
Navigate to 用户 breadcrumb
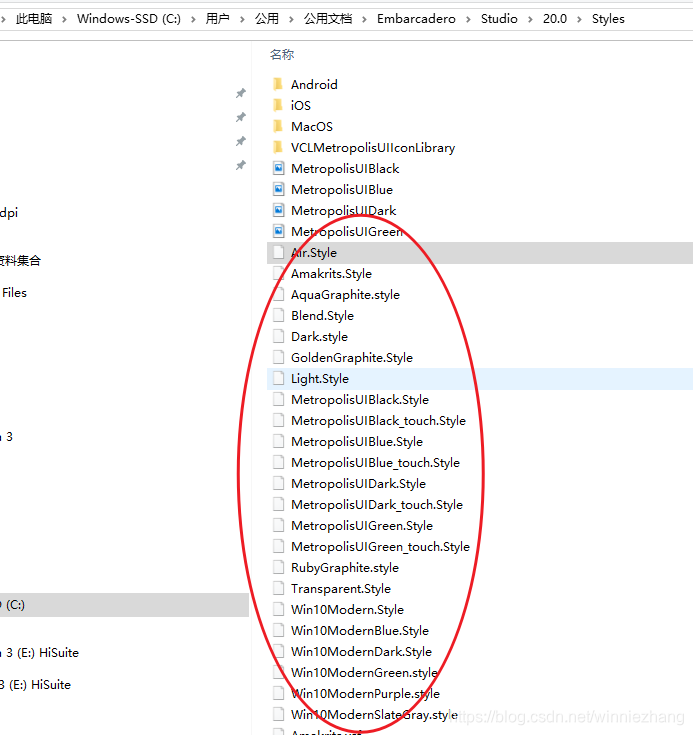(218, 19)
